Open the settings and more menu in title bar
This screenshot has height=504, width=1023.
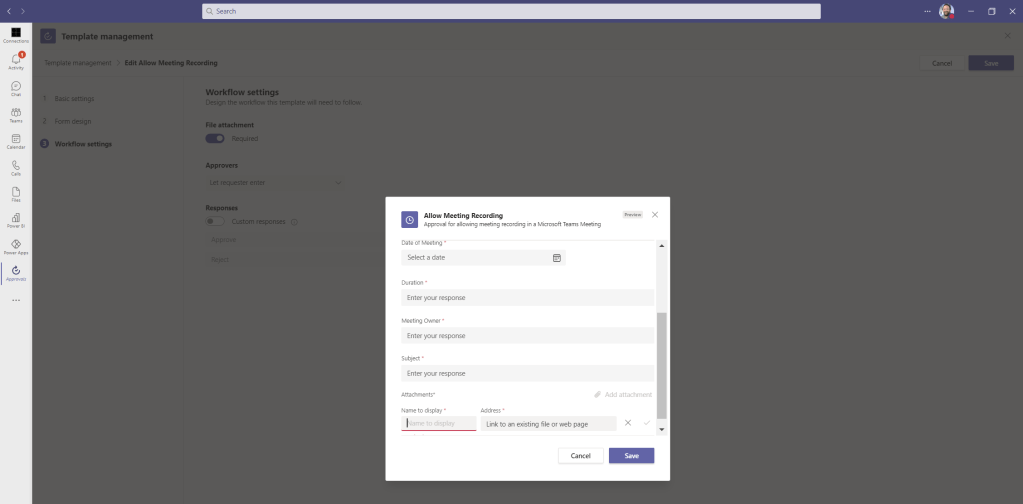pos(926,11)
